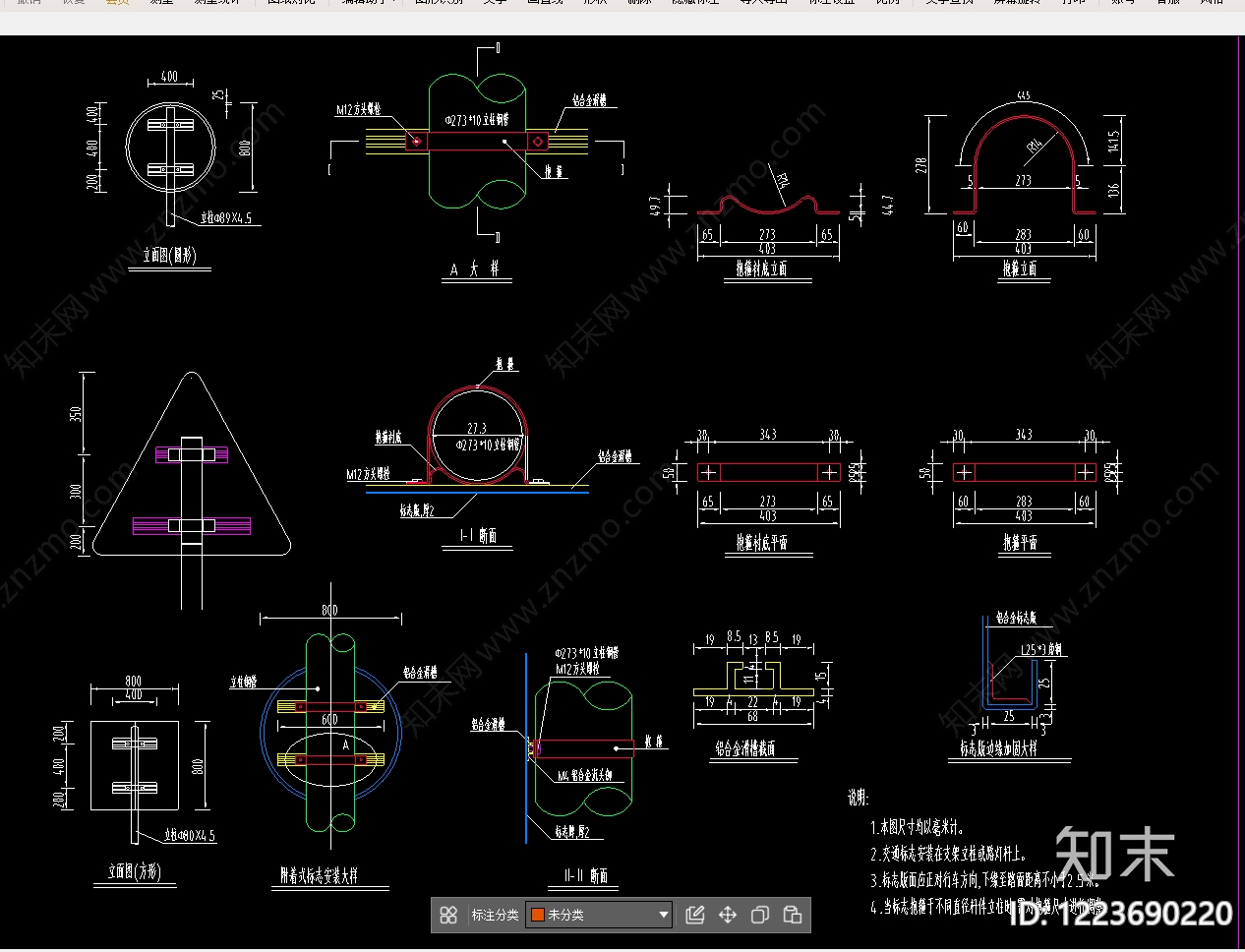Screen dimensions: 1245x952
Task: Click the copy annotation icon
Action: coord(760,915)
